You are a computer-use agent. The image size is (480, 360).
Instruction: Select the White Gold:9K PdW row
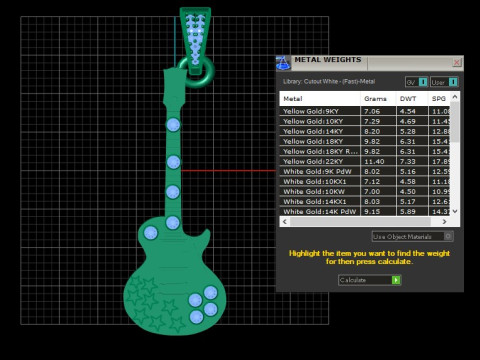coord(365,171)
